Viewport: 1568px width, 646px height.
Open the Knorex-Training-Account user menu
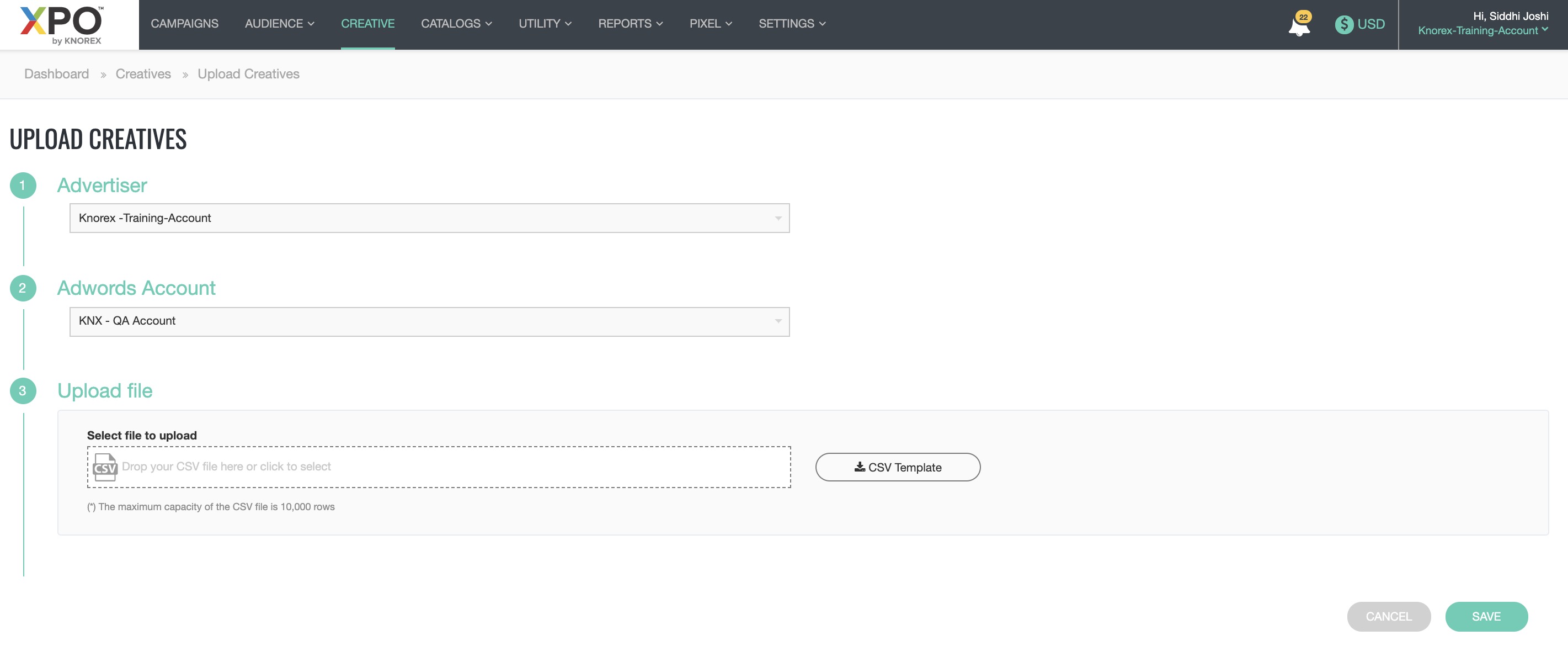tap(1482, 30)
